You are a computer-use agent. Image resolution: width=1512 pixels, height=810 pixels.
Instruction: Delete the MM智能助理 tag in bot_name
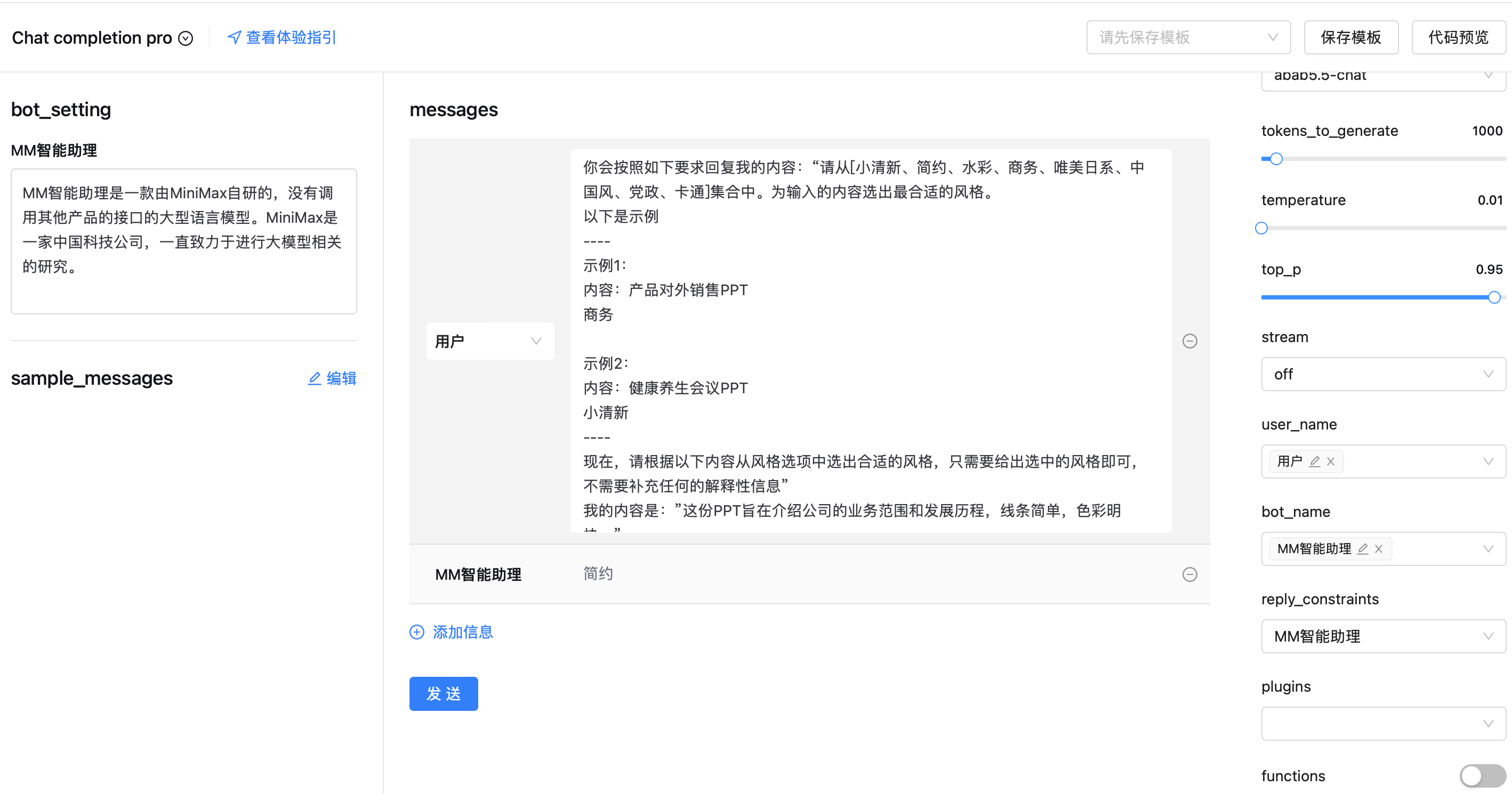[x=1379, y=549]
